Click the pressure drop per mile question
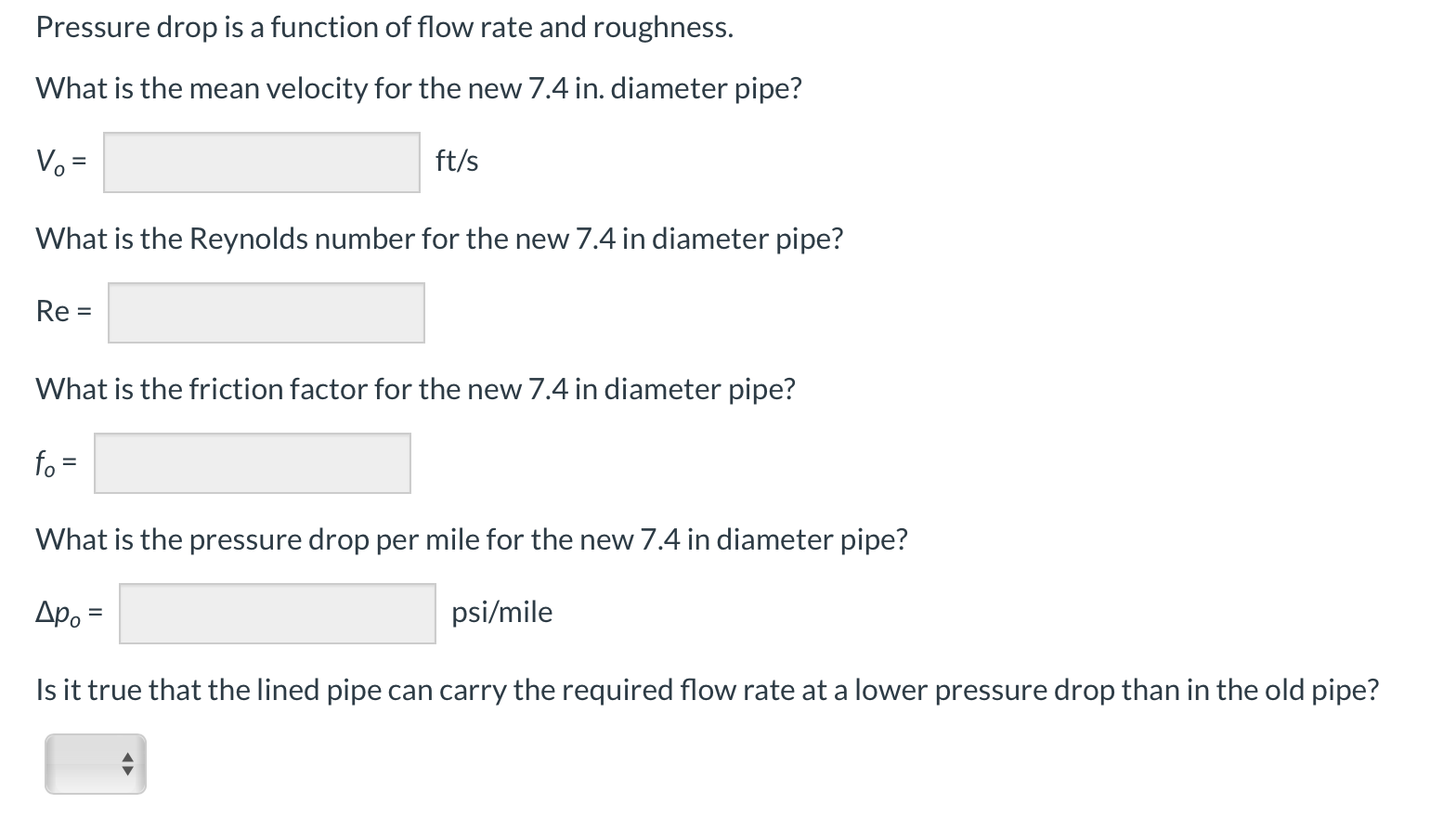The width and height of the screenshot is (1456, 830). 471,539
